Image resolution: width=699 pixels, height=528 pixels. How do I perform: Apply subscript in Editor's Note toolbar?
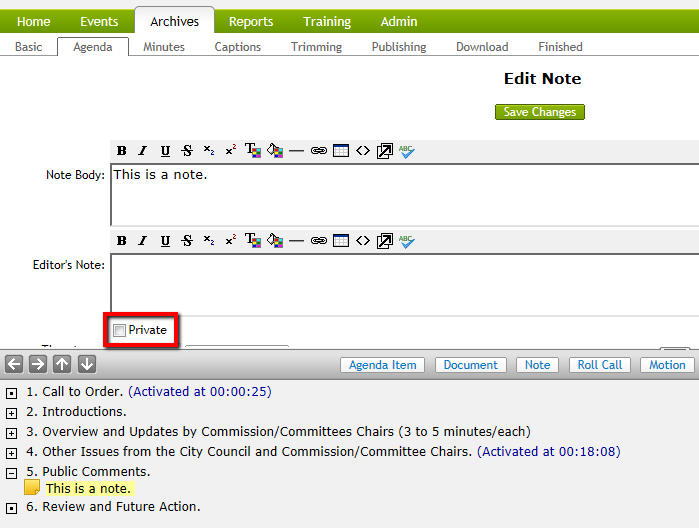[209, 240]
